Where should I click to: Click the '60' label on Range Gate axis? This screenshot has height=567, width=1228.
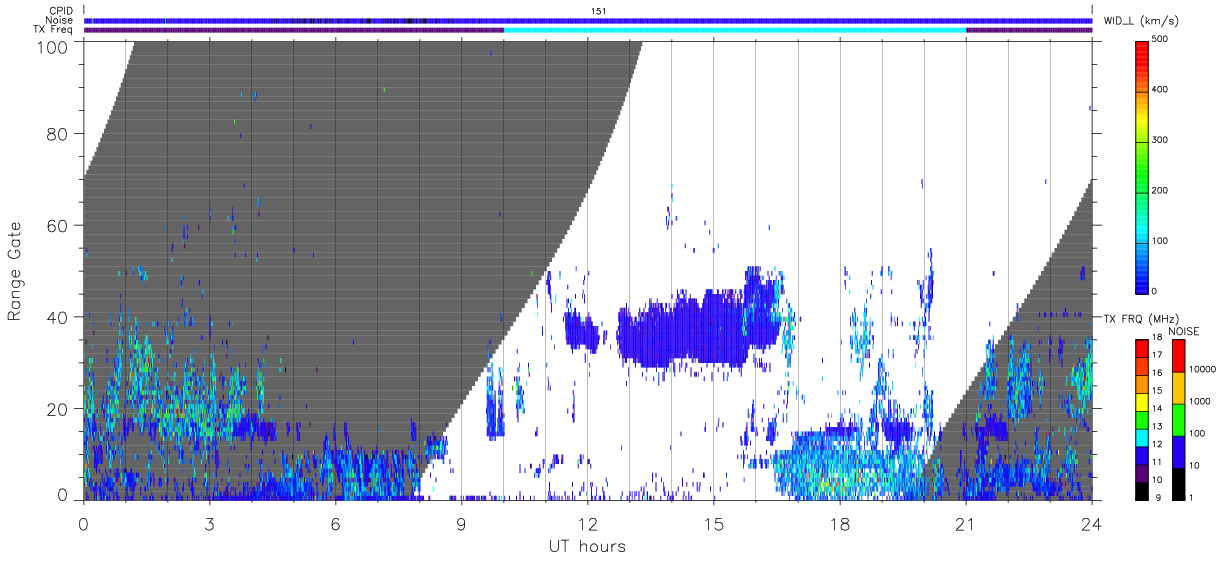59,225
